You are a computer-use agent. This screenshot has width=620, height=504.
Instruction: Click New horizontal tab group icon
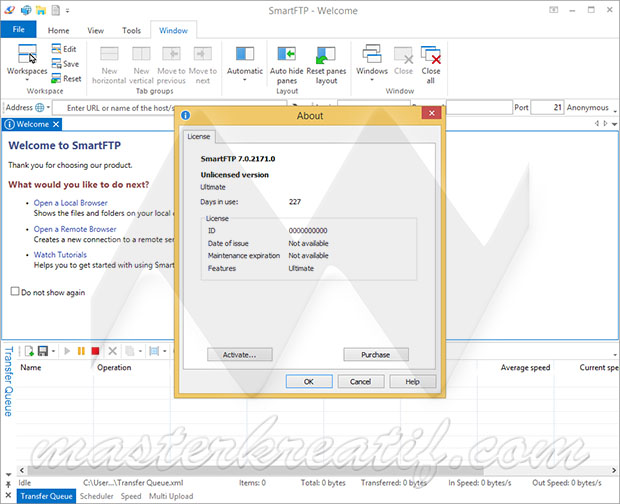[x=109, y=54]
